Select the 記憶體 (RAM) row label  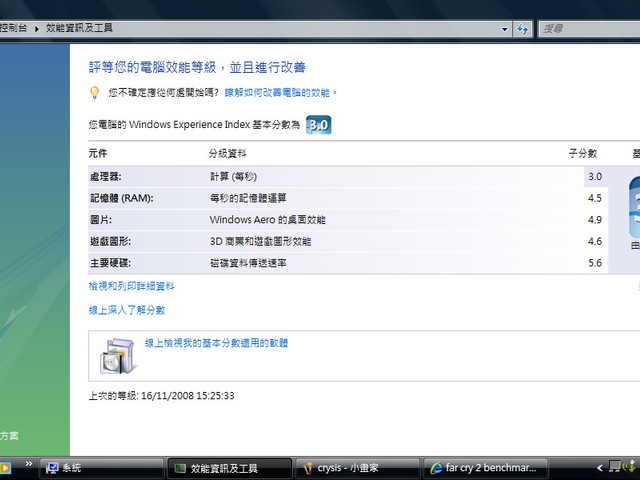122,198
